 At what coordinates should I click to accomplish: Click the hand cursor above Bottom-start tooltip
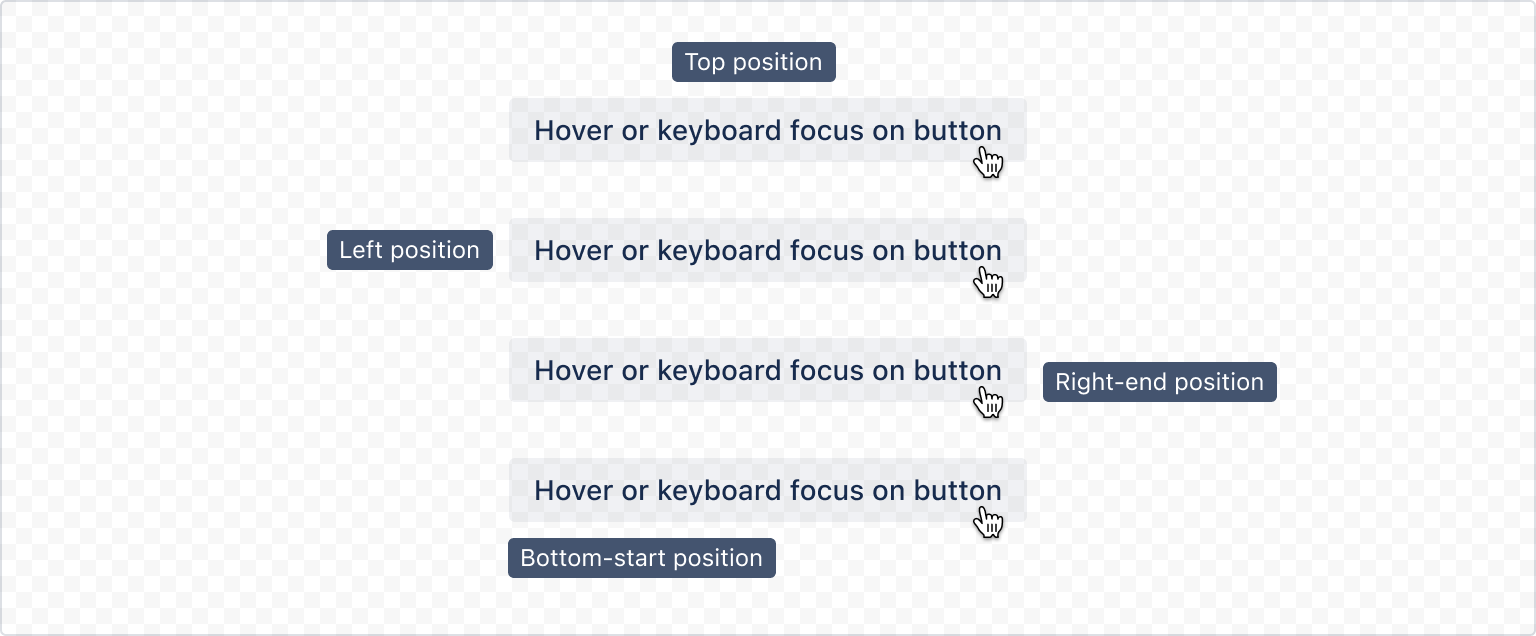coord(988,522)
